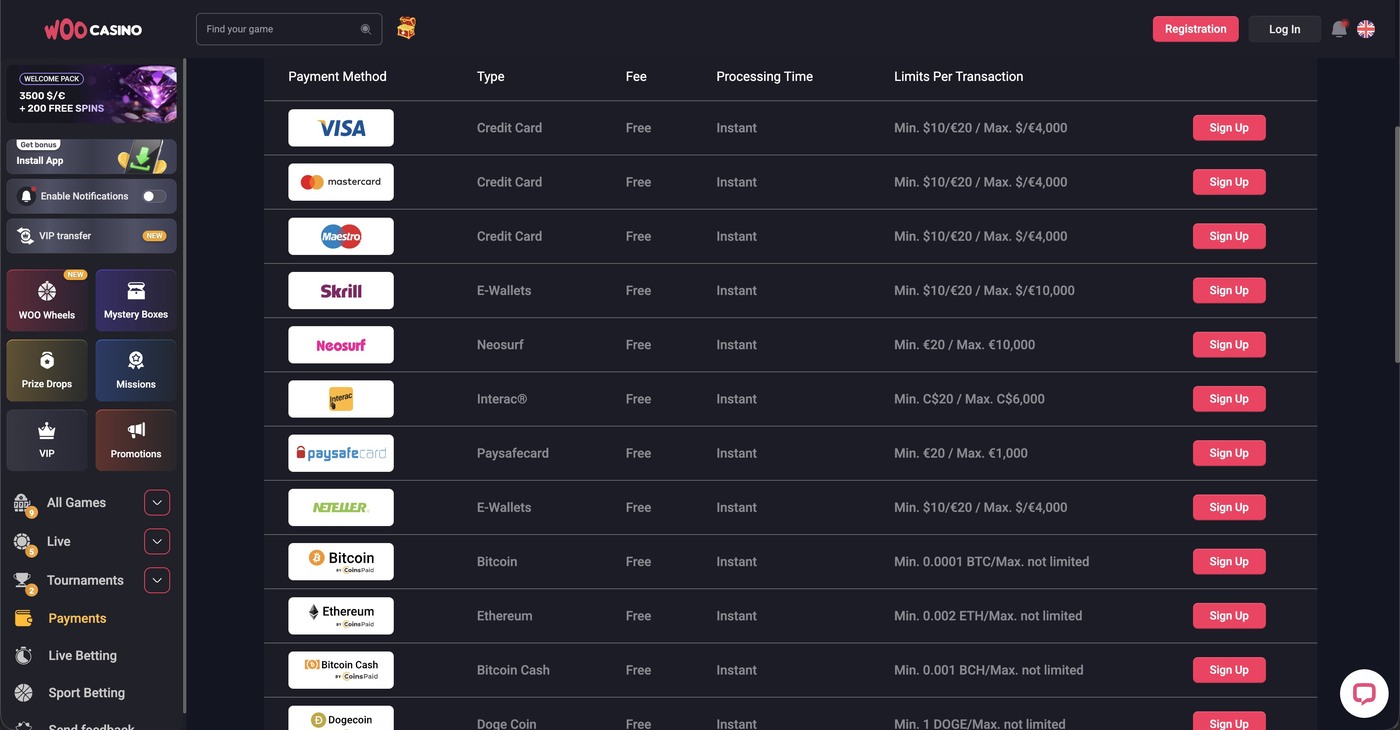
Task: Open the Mystery Boxes tile
Action: (x=136, y=300)
